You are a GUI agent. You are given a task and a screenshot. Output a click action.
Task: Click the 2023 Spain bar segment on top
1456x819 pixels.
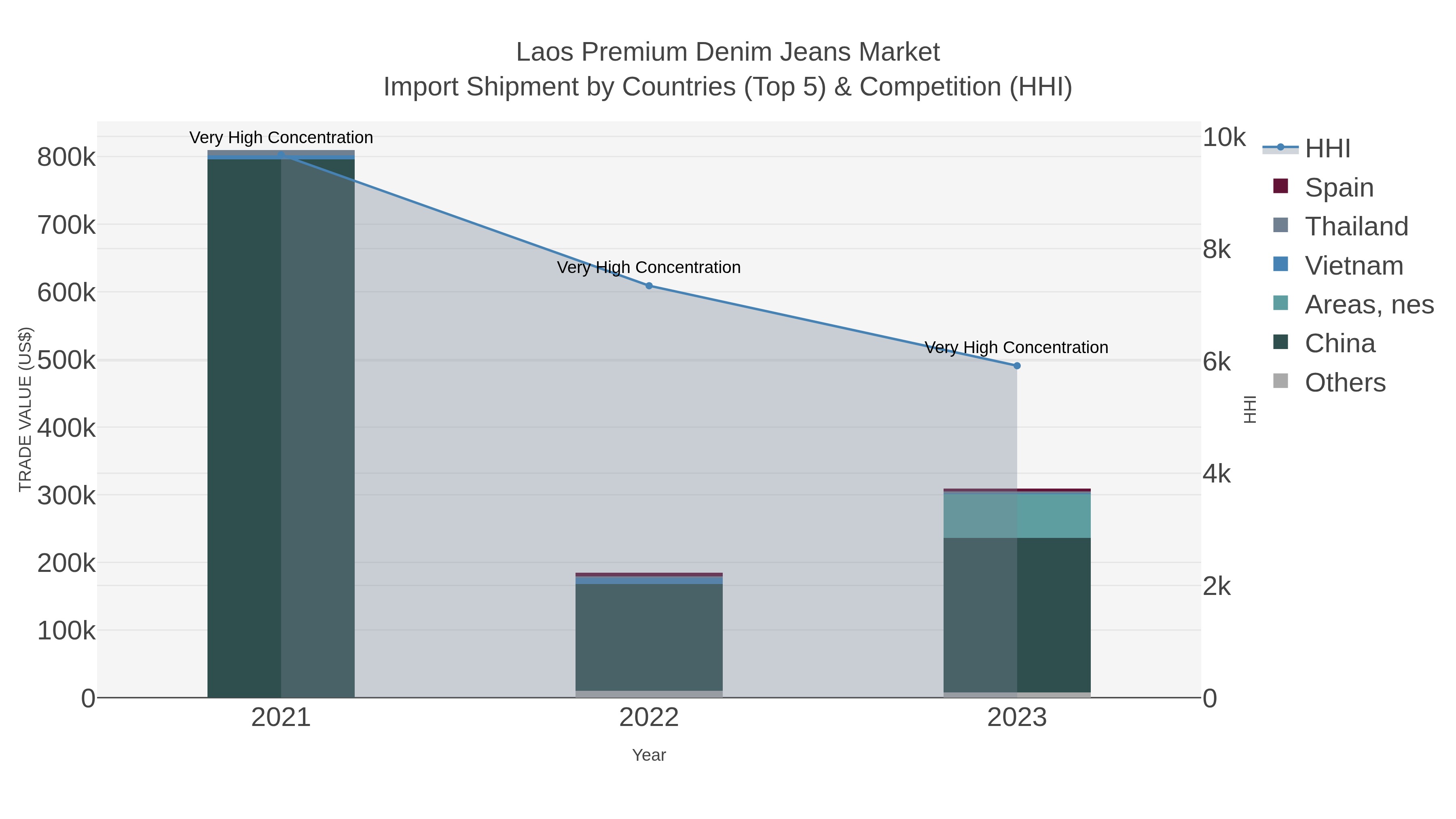coord(1017,490)
